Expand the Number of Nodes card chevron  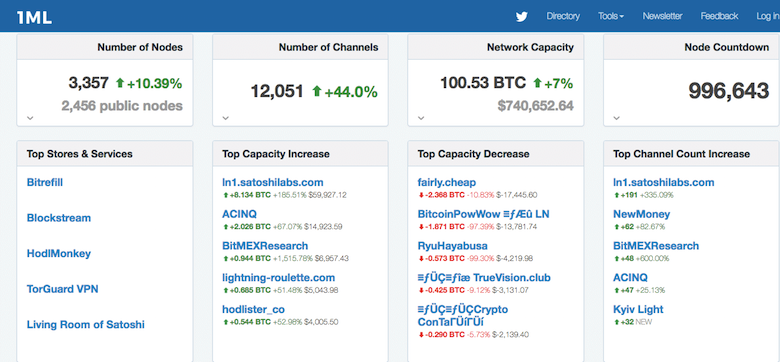click(x=30, y=118)
